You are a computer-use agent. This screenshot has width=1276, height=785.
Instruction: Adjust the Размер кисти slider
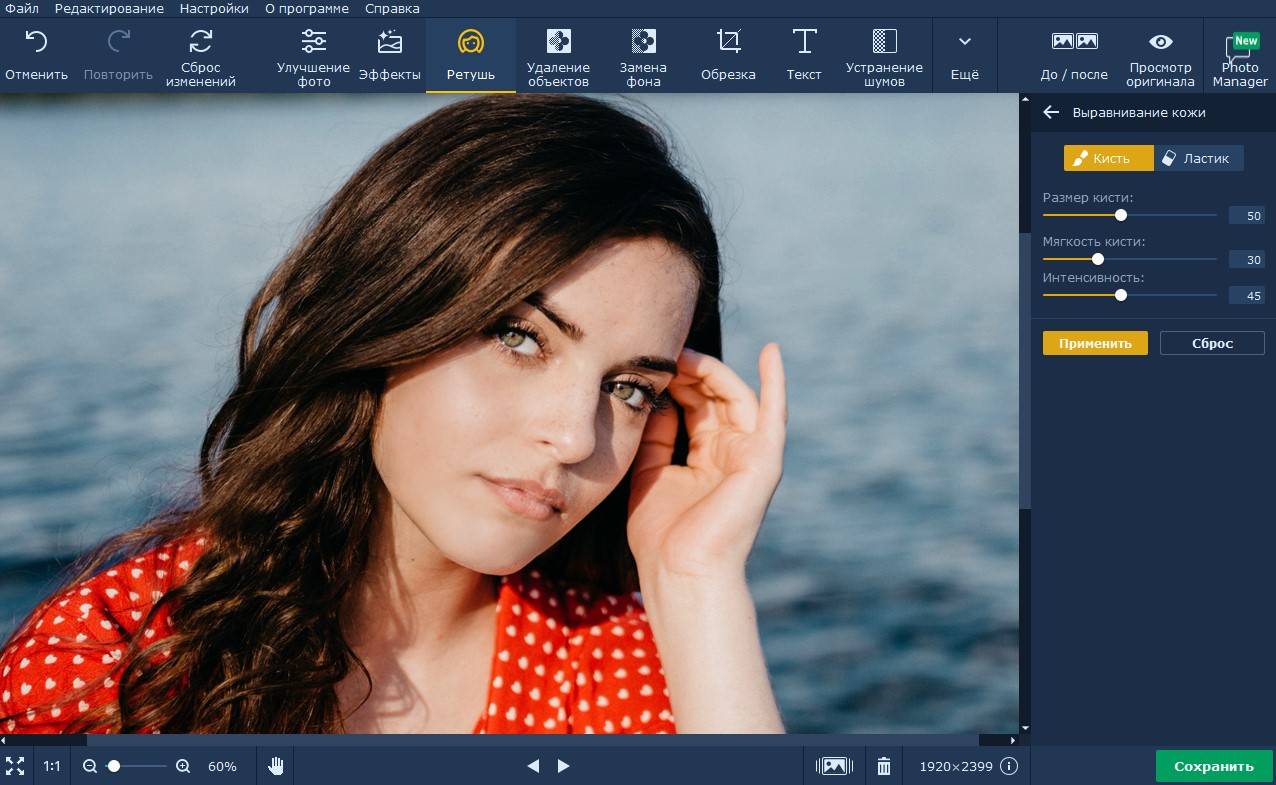tap(1121, 215)
